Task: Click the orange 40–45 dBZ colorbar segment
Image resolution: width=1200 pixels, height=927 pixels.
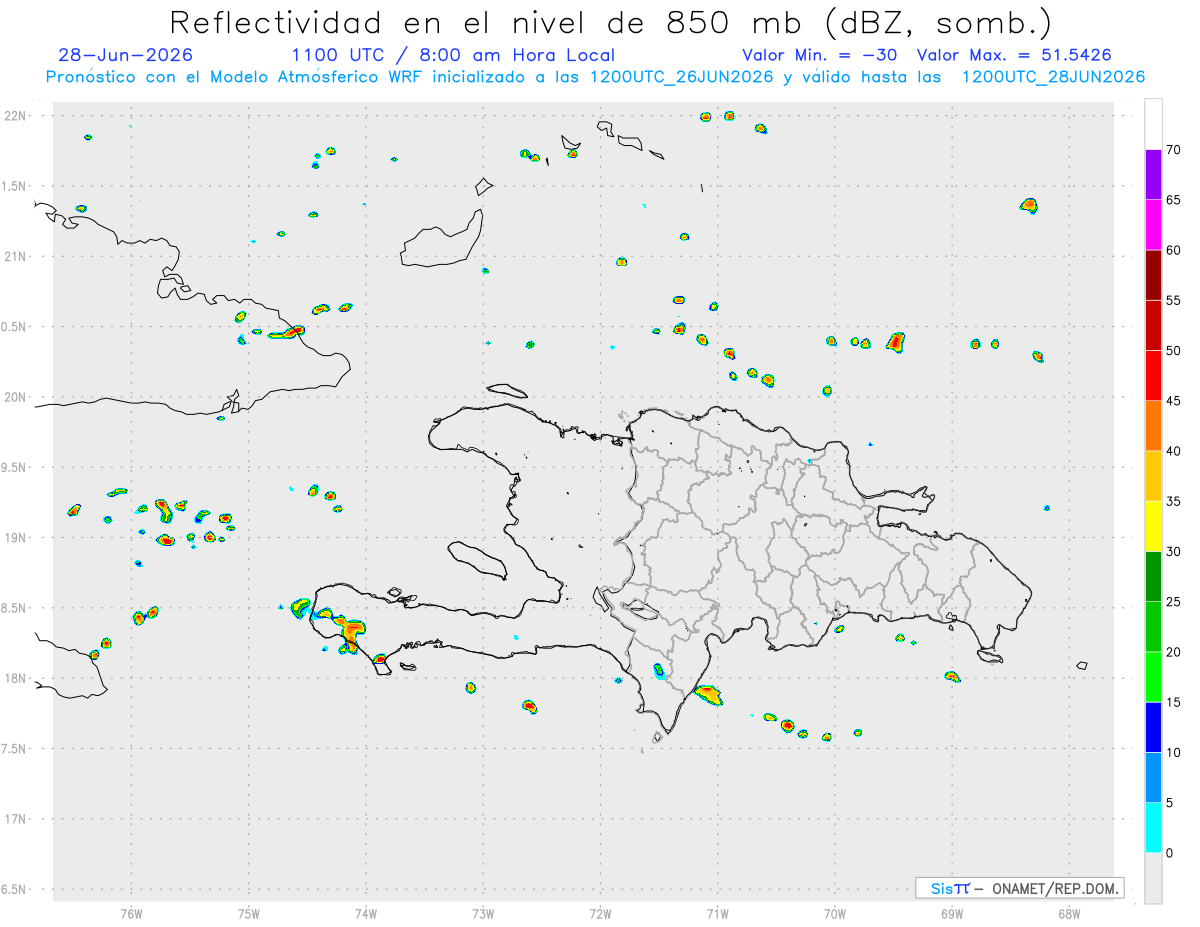Action: pos(1153,426)
